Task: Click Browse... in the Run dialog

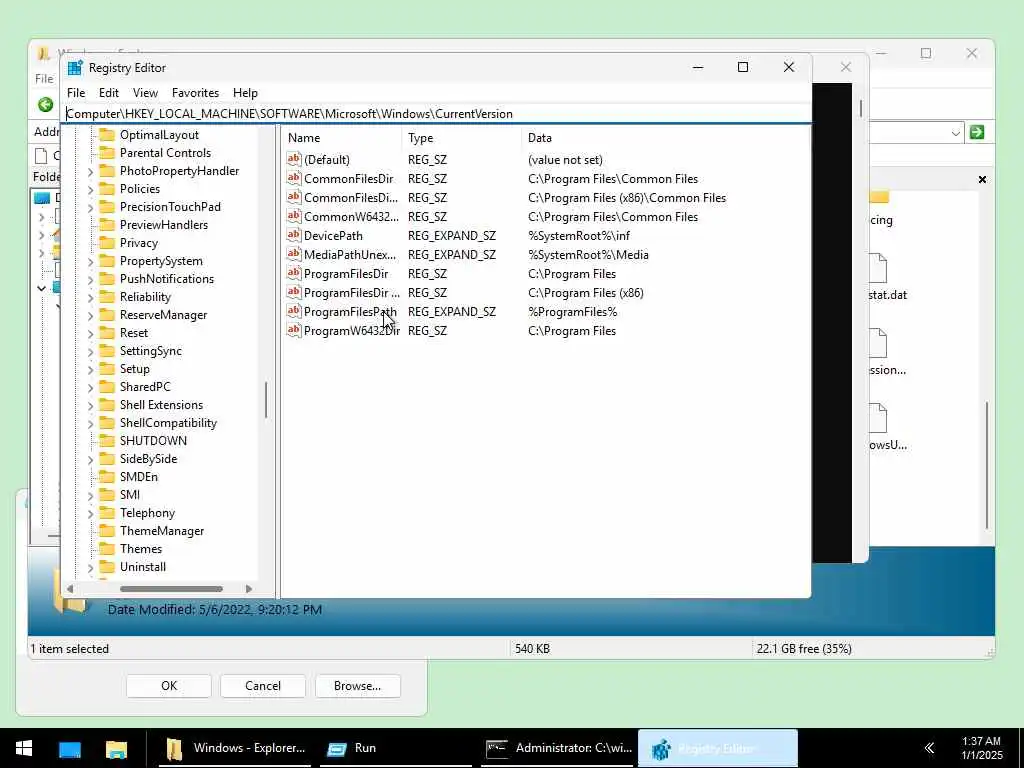Action: tap(357, 686)
